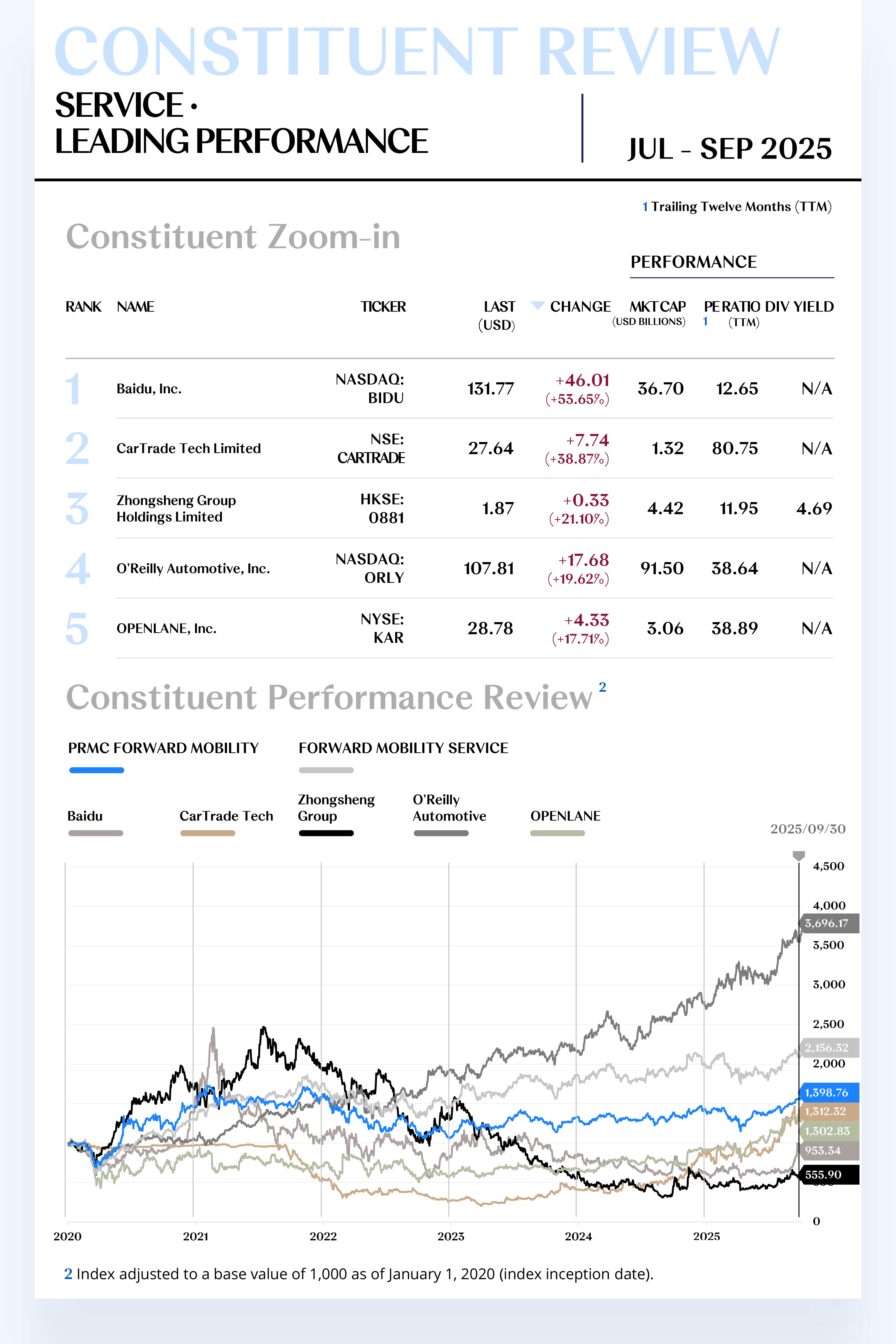Click footnote marker 2 beside Performance Review heading
Screen dimensions: 896x1344
(602, 688)
